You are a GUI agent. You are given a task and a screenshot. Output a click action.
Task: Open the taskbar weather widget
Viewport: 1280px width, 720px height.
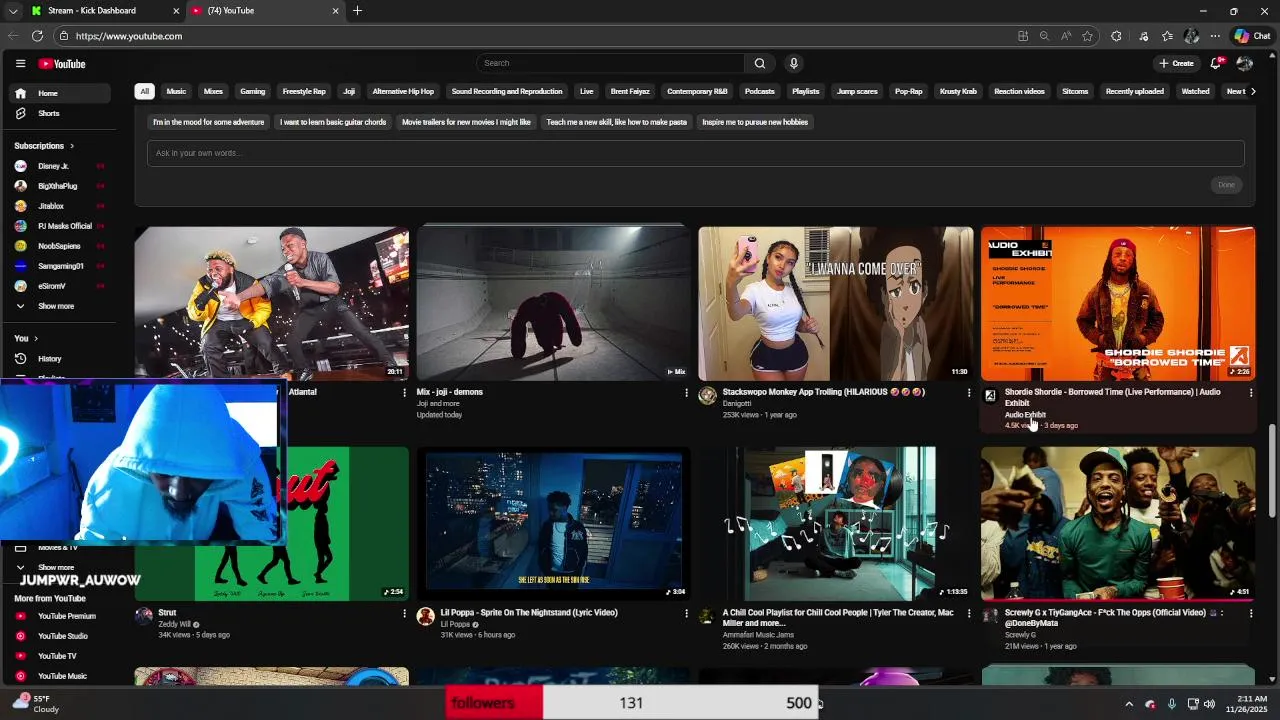click(37, 704)
